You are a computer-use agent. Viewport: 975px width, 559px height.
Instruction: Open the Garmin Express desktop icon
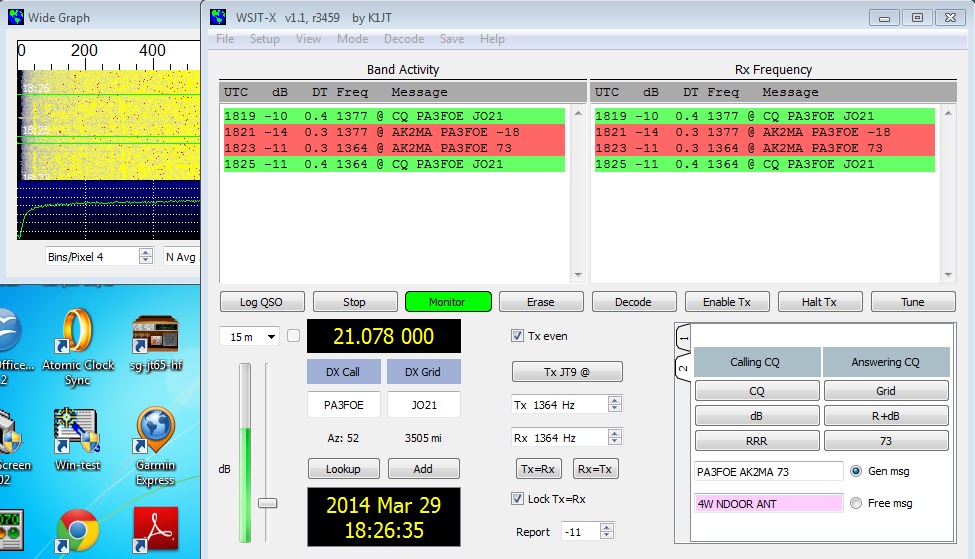[155, 445]
